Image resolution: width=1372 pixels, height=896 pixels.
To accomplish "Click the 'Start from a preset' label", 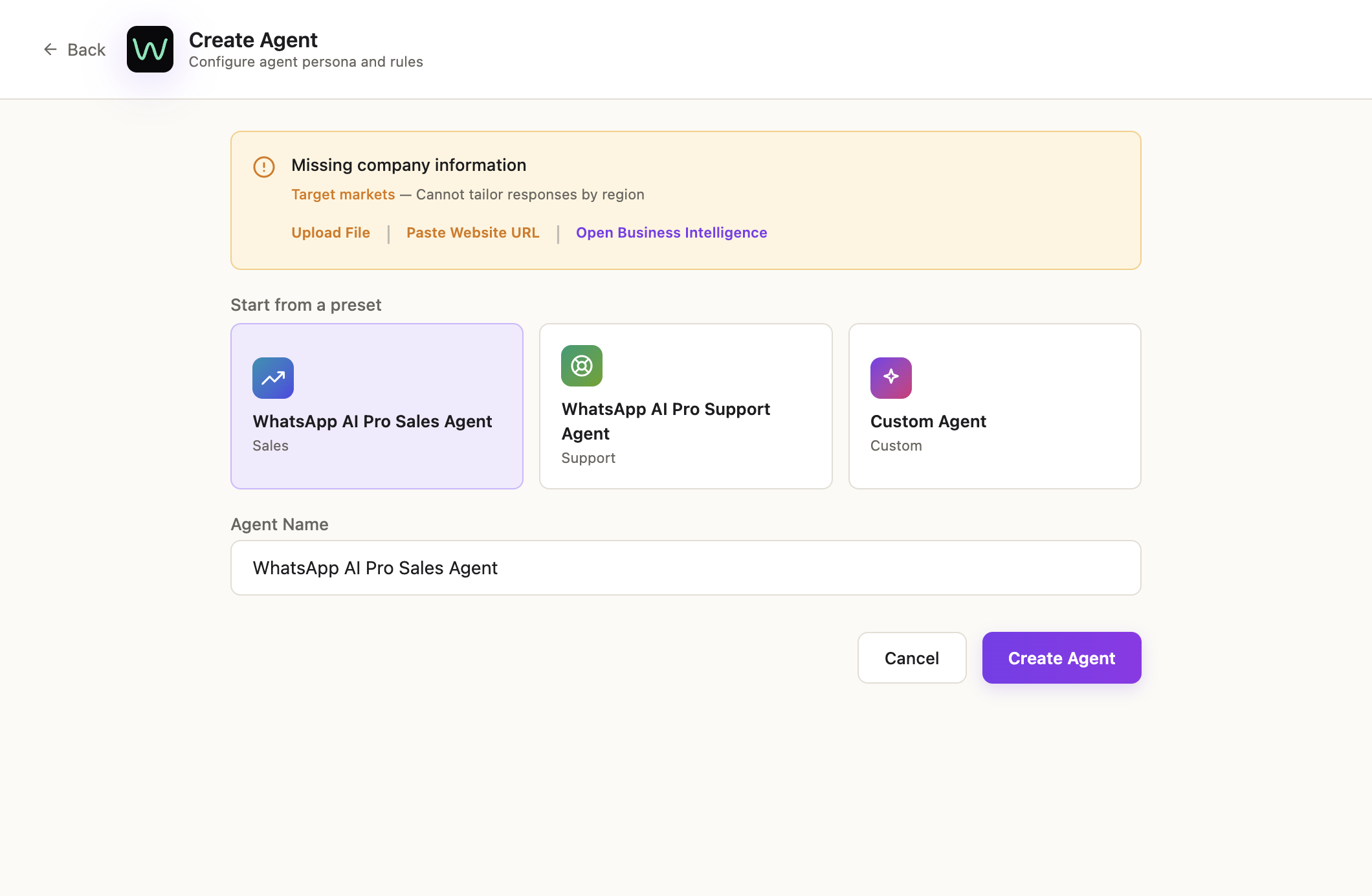I will click(x=306, y=305).
